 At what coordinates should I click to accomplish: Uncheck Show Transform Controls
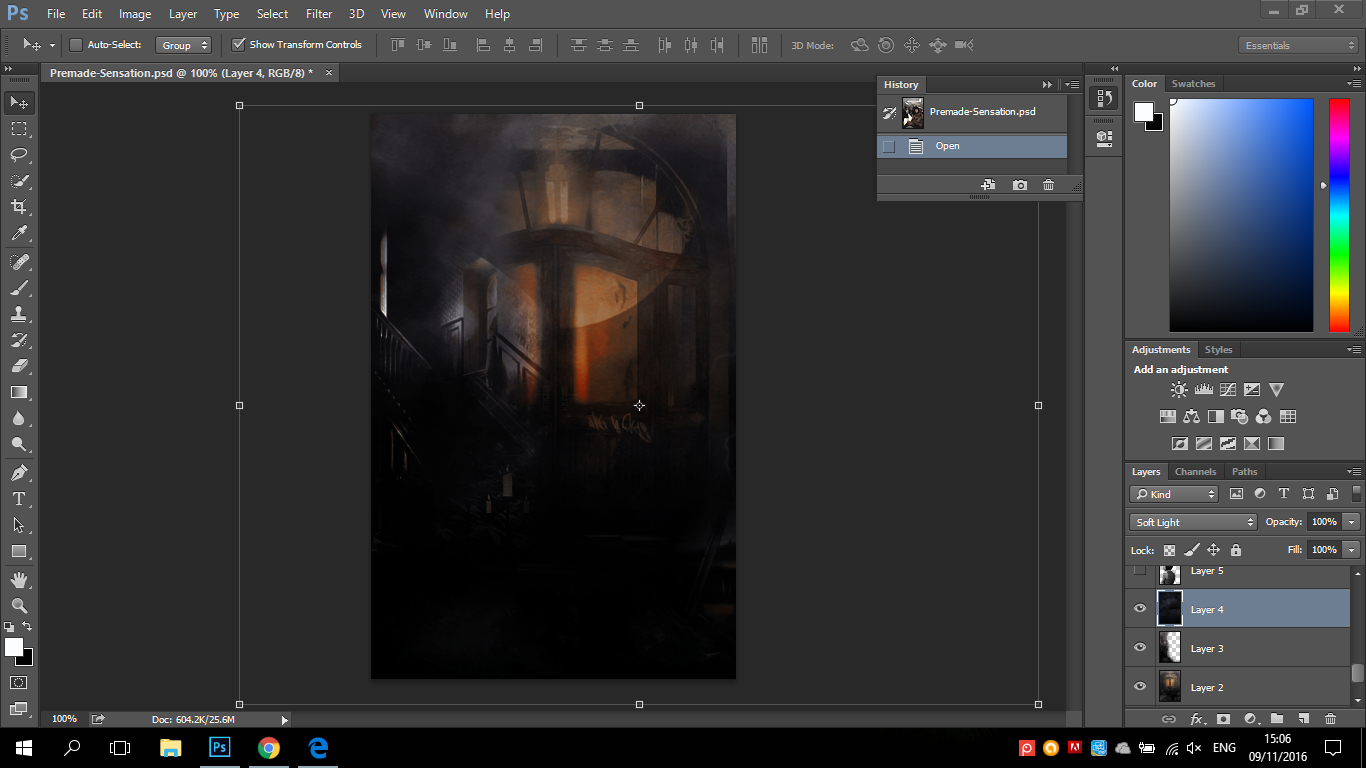pos(238,45)
